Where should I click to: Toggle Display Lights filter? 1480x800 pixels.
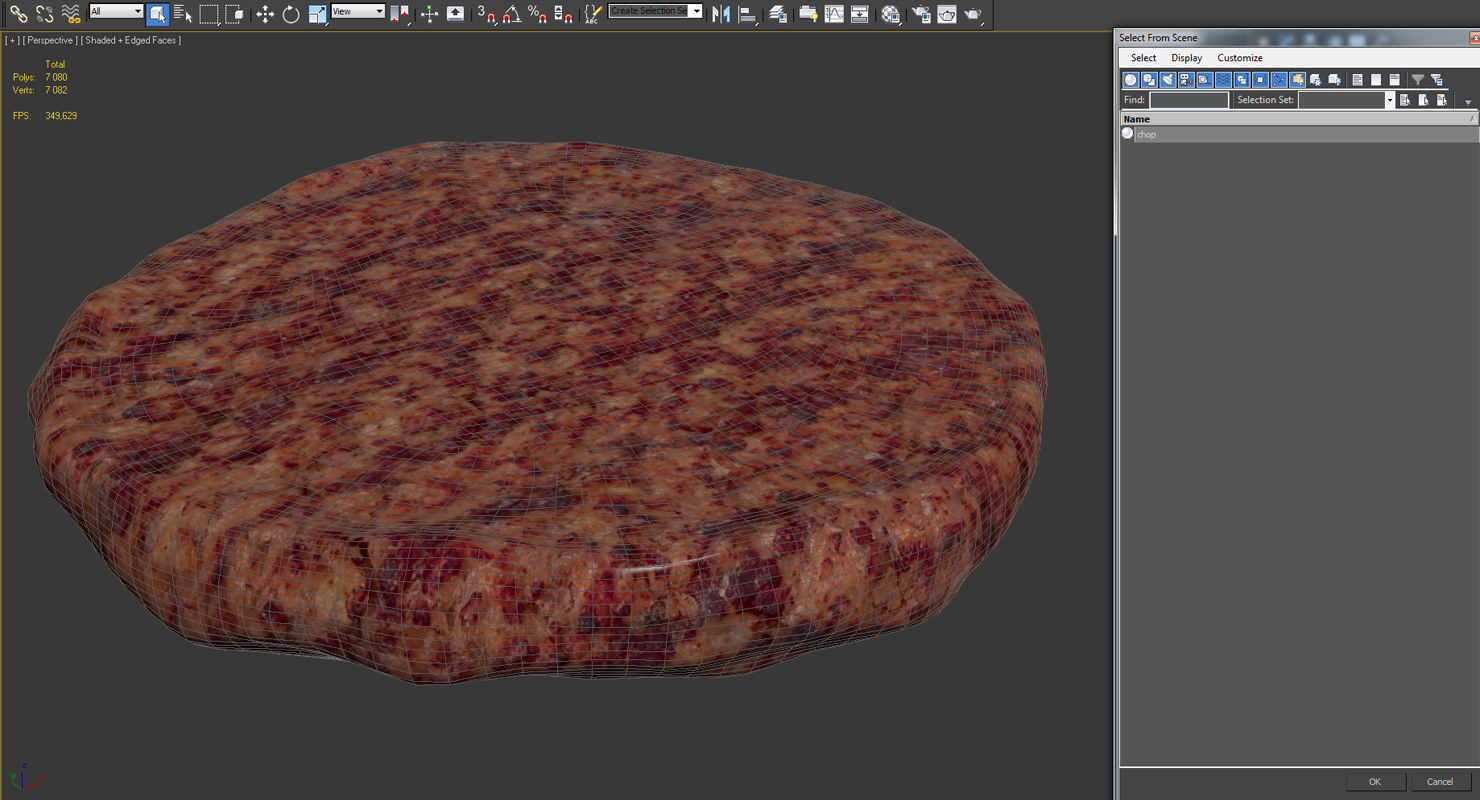(x=1168, y=80)
